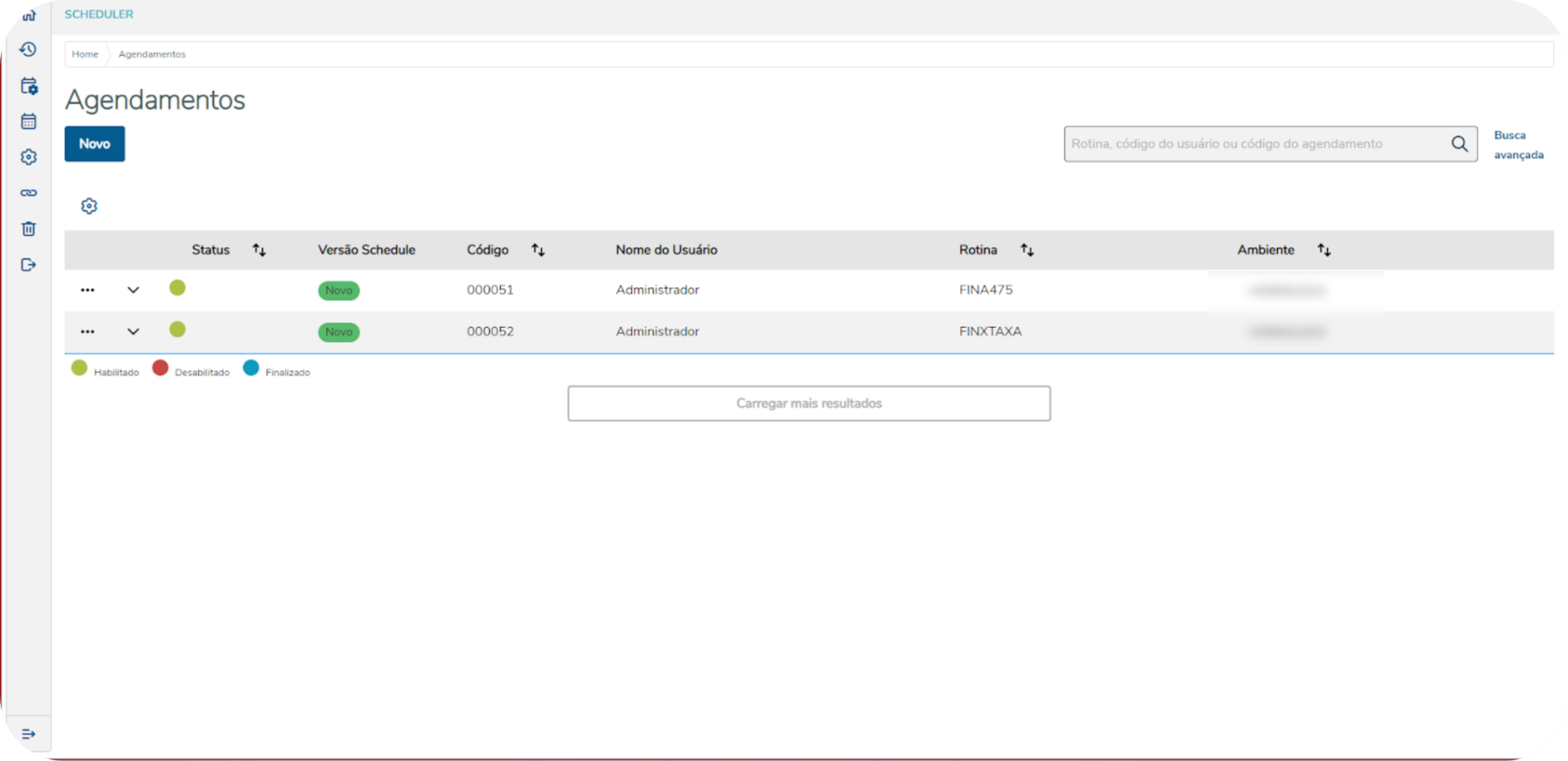Click the logout icon in sidebar

[28, 265]
